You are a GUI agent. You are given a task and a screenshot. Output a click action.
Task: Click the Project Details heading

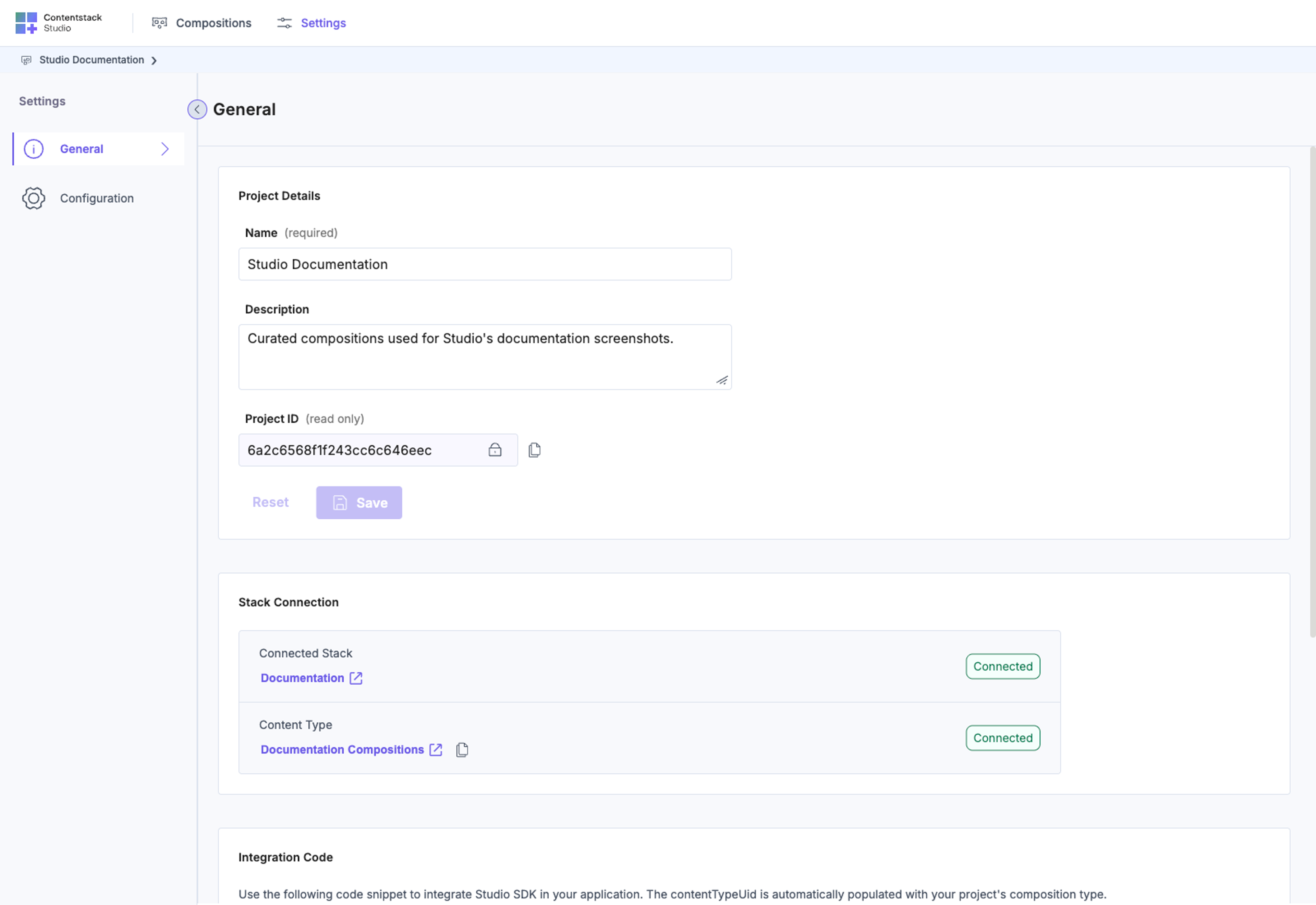279,196
